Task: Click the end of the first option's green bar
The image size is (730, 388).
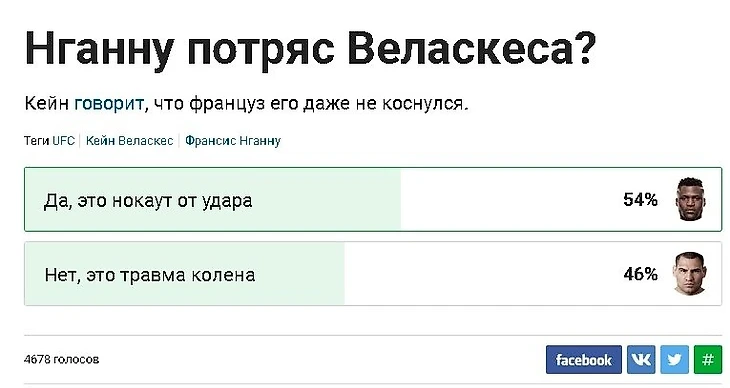Action: coord(398,199)
